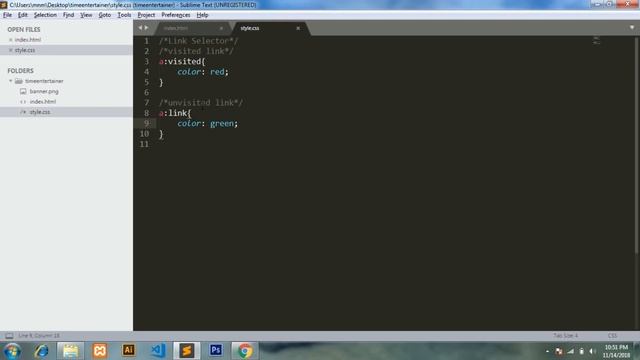Go to next tab with right arrow
Viewport: 640px width, 360px height.
click(146, 28)
